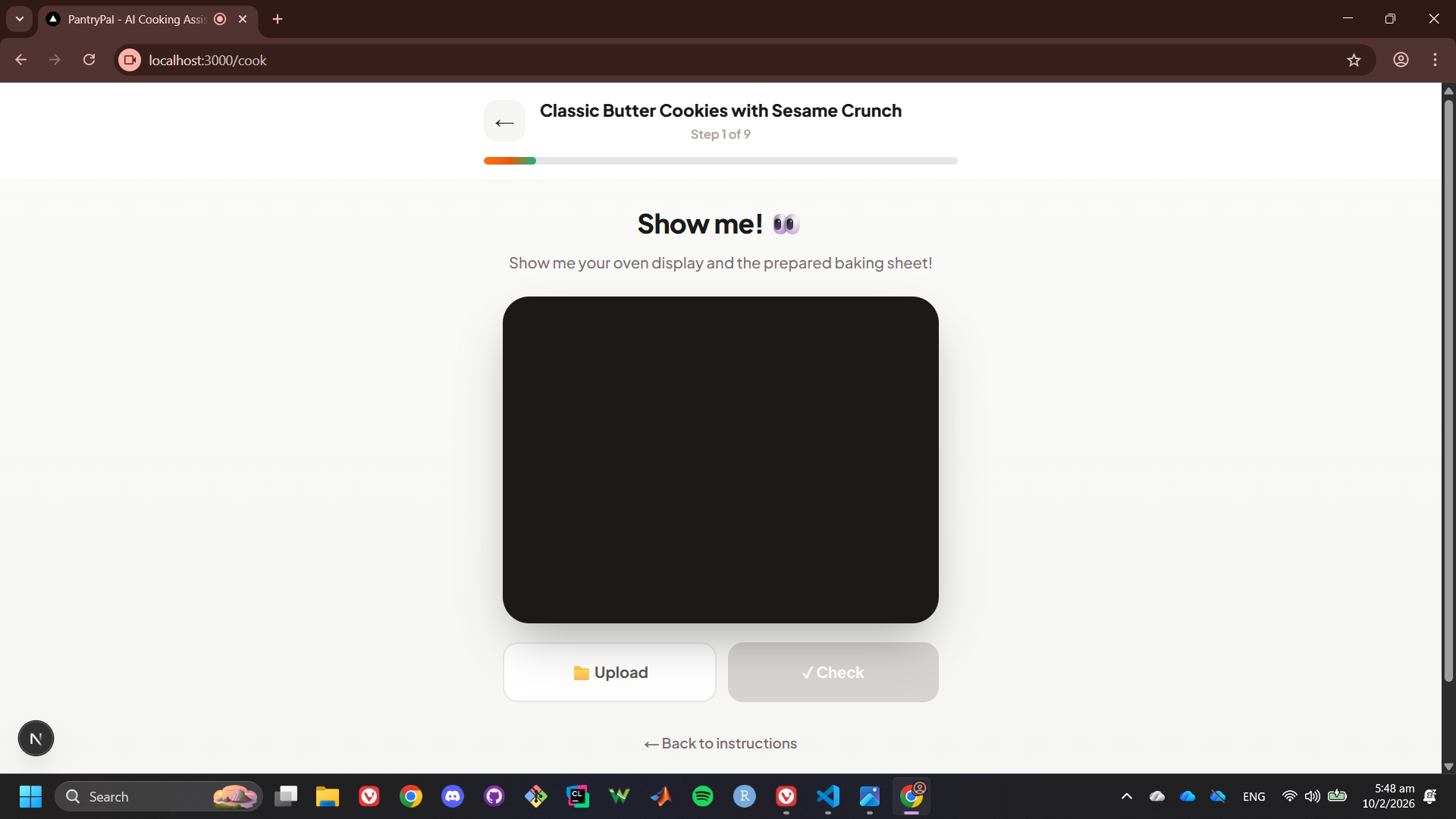Open the Chrome three-dot menu
This screenshot has height=819, width=1456.
(1435, 60)
